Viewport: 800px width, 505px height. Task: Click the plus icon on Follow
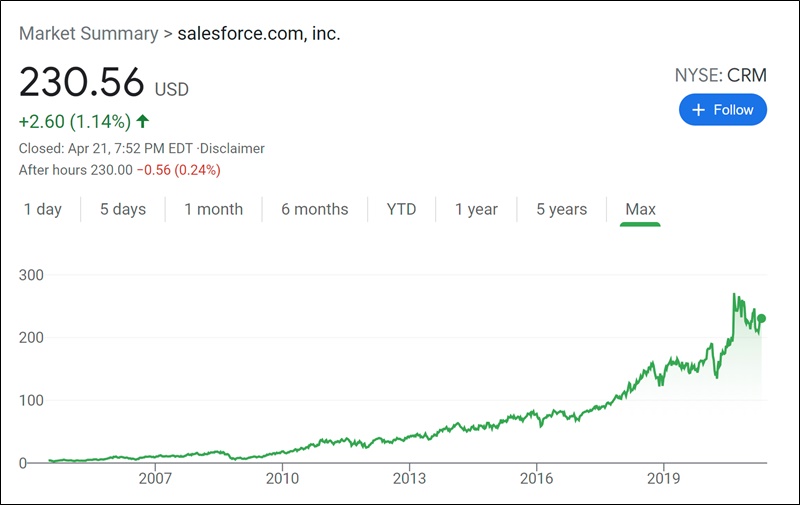698,110
